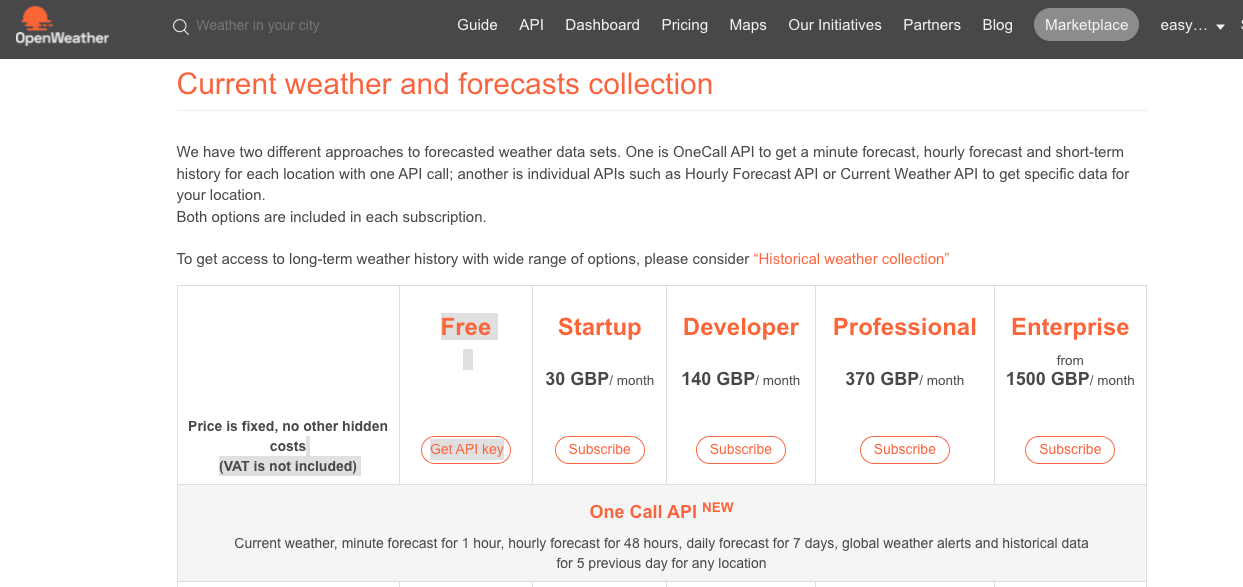
Task: Click the 'Free' plan heading
Action: pyautogui.click(x=466, y=327)
